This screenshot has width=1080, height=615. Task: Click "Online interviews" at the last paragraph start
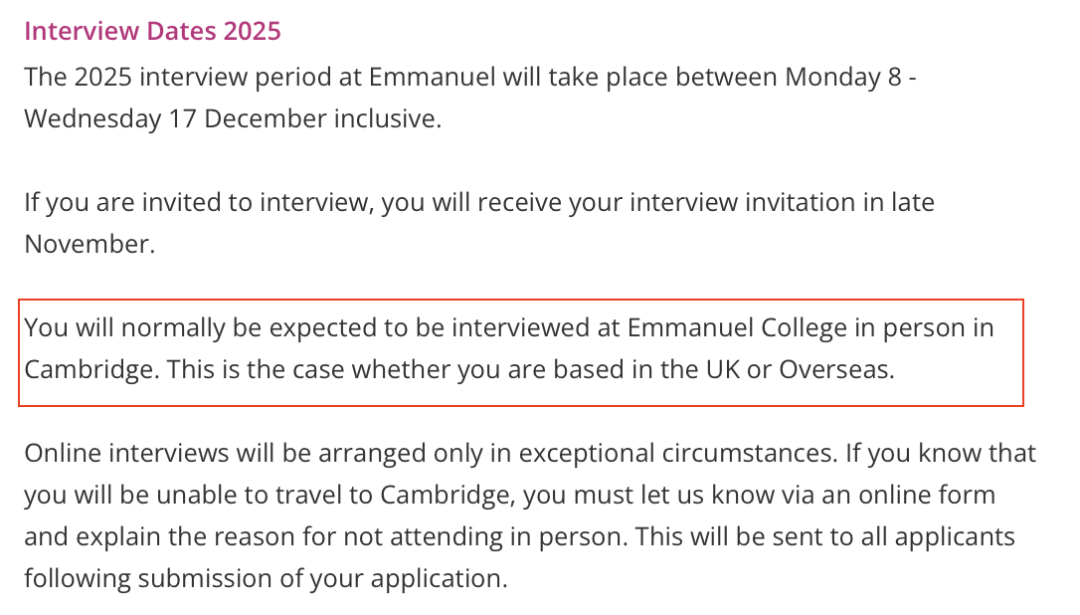[125, 453]
